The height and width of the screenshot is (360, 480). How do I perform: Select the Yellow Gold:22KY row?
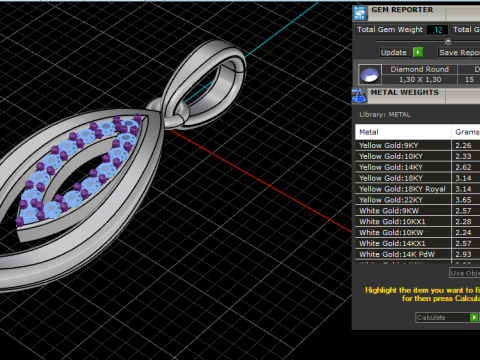pos(418,200)
